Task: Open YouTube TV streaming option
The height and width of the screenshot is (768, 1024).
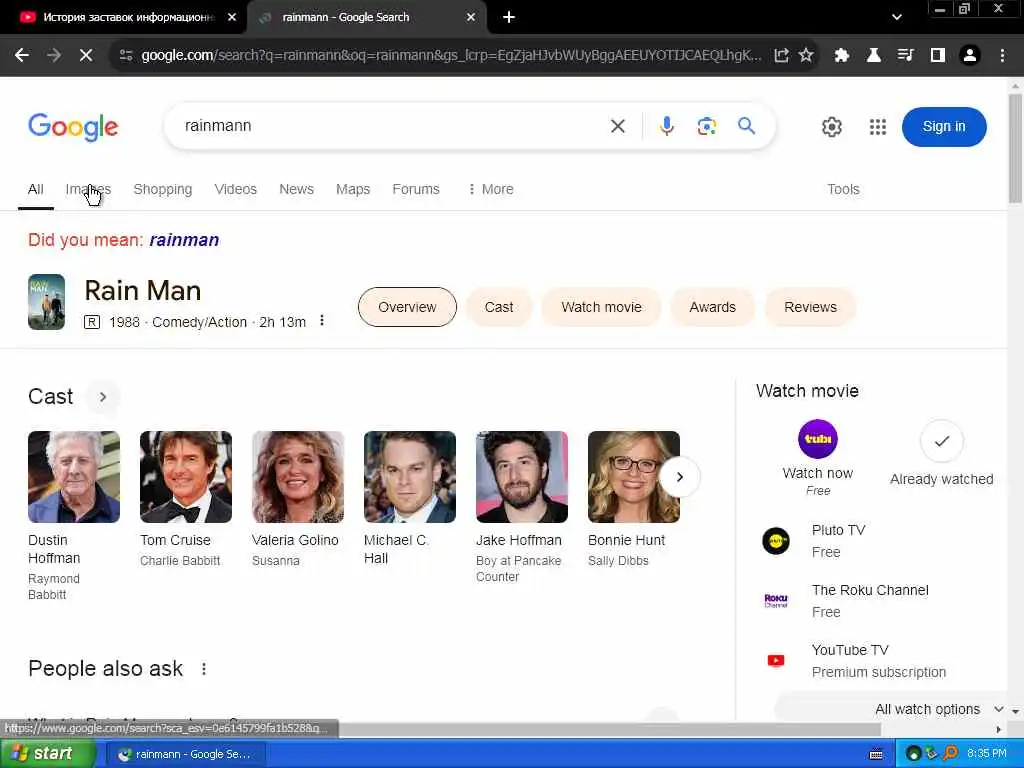Action: tap(853, 661)
